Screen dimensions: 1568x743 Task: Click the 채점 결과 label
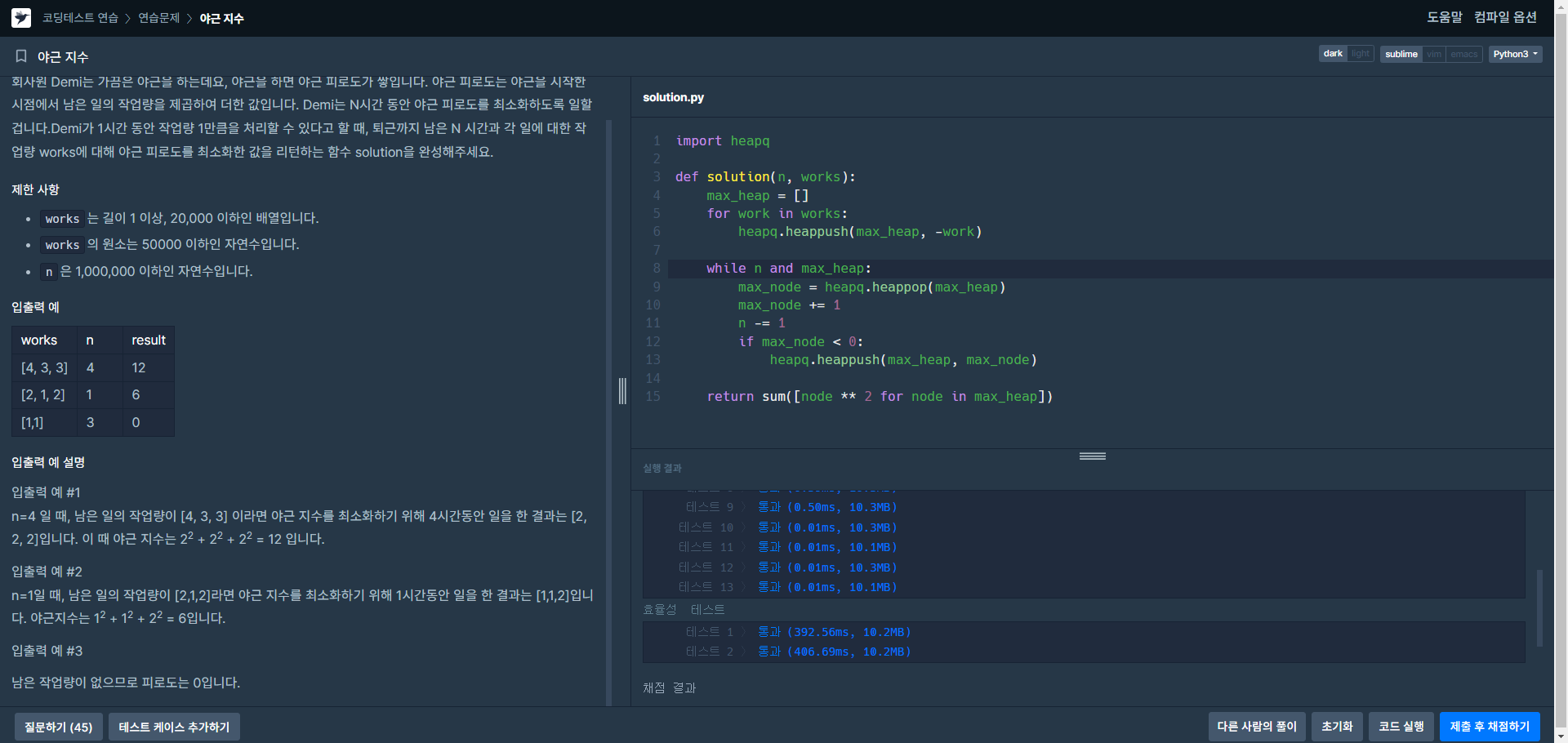click(669, 688)
